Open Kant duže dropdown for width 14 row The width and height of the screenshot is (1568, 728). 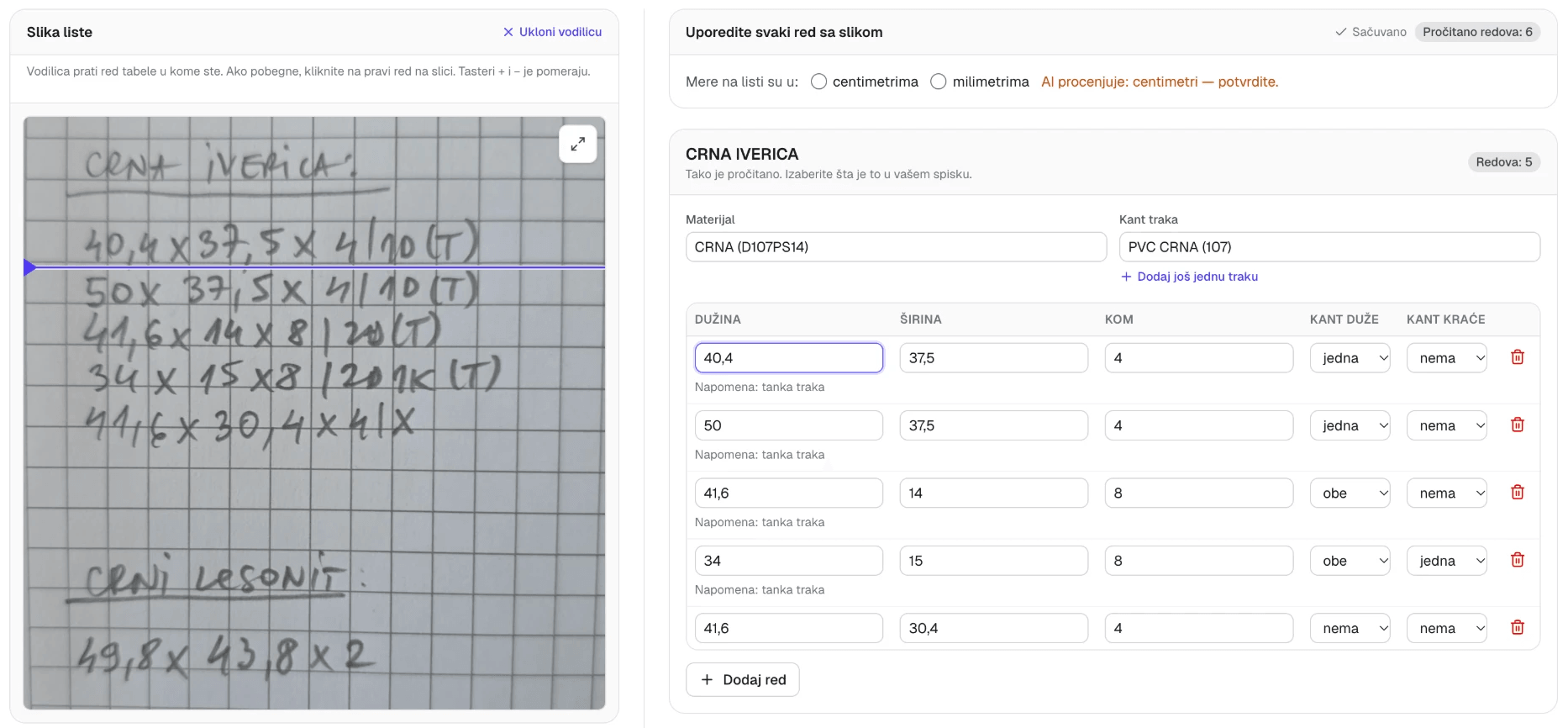coord(1350,493)
